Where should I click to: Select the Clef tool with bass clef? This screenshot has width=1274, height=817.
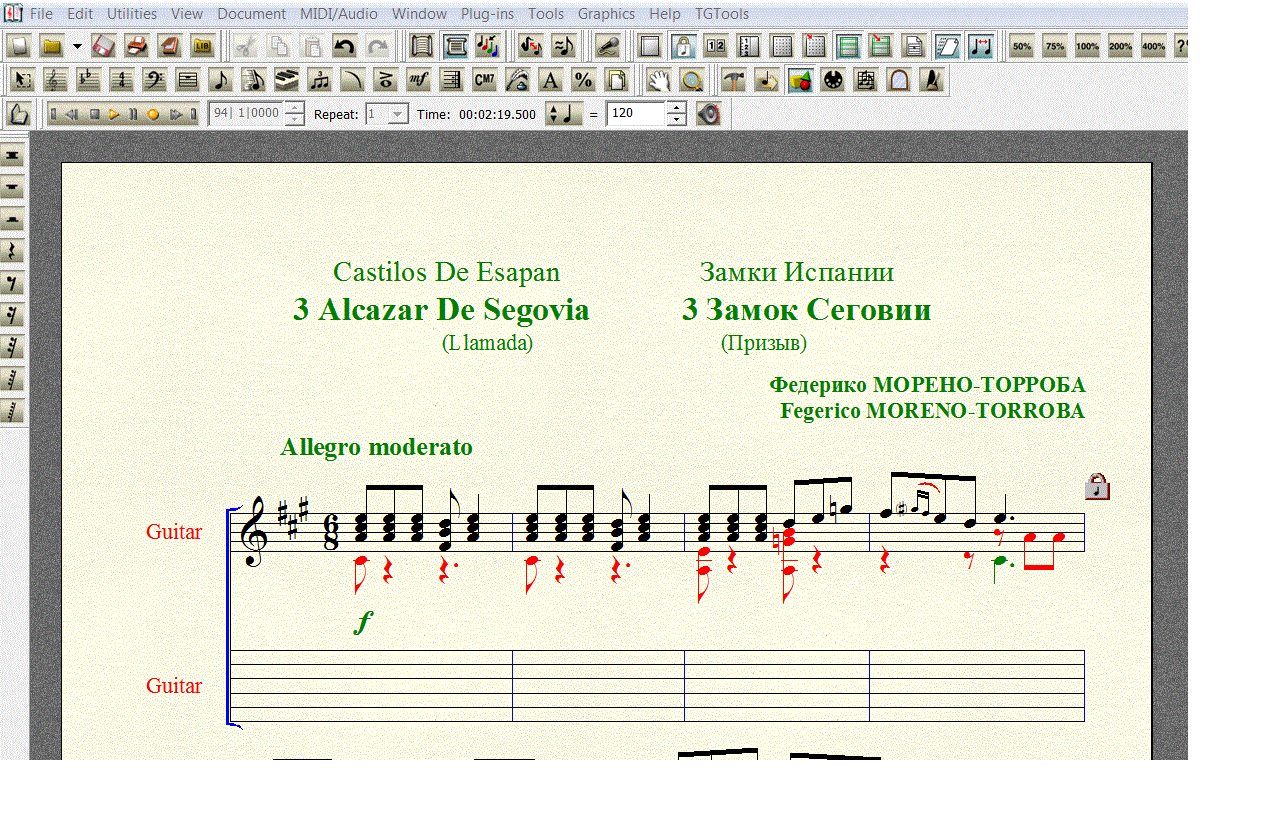click(155, 80)
